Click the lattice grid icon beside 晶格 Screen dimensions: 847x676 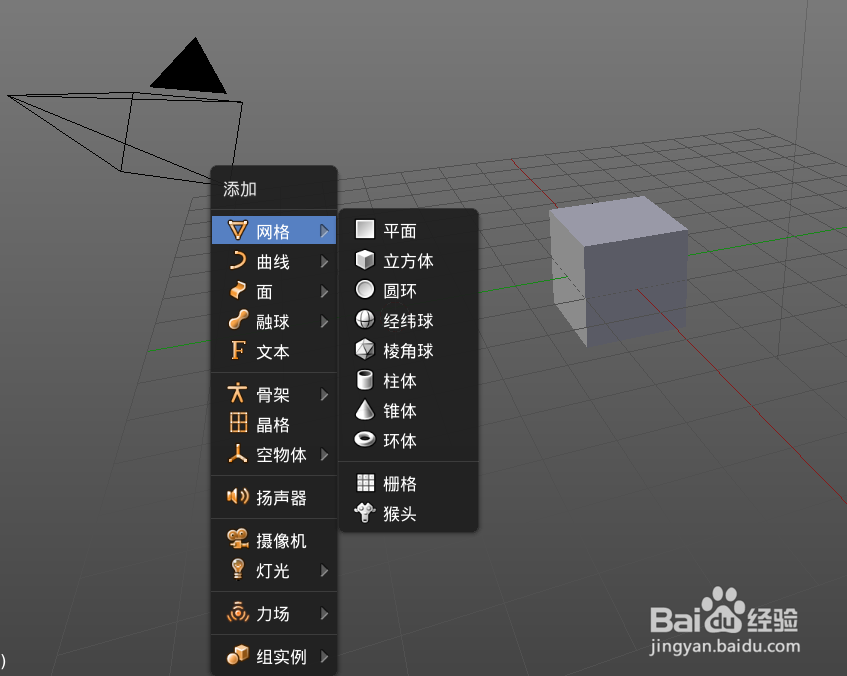coord(238,423)
